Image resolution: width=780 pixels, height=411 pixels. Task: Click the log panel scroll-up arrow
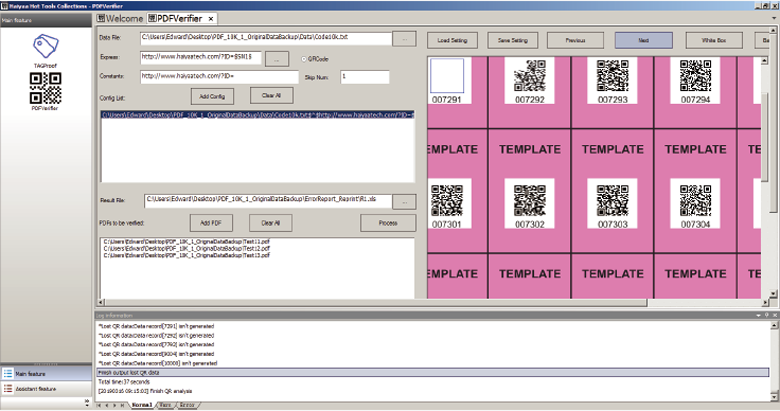(774, 325)
